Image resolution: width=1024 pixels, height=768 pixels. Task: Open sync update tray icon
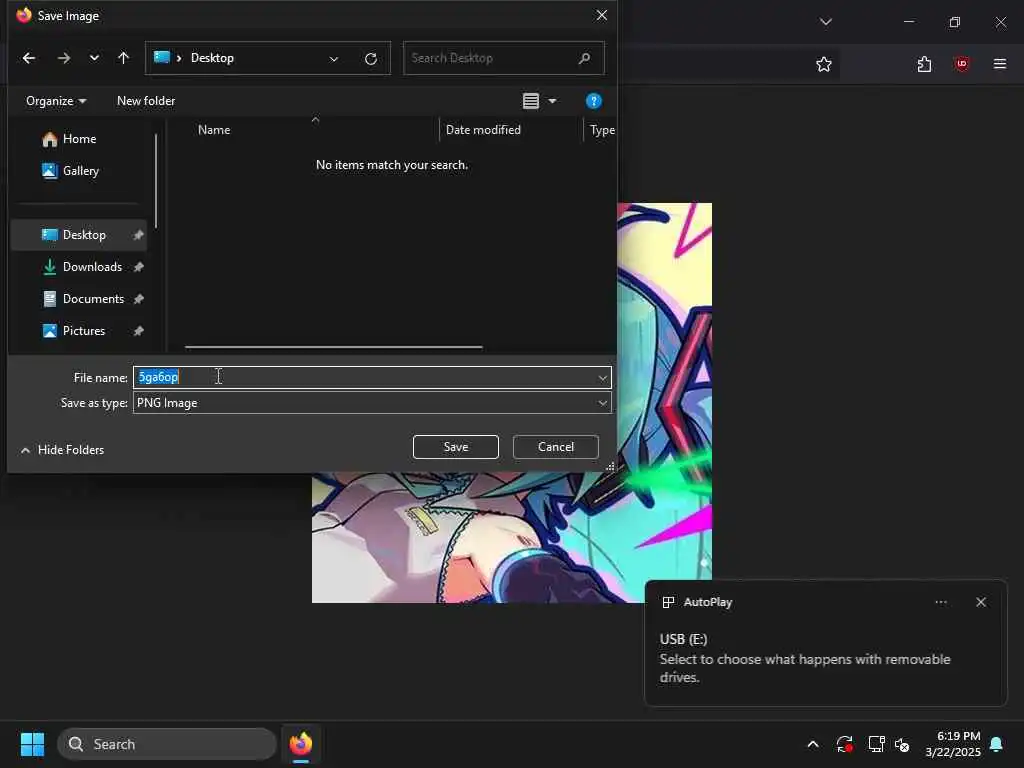pos(844,744)
